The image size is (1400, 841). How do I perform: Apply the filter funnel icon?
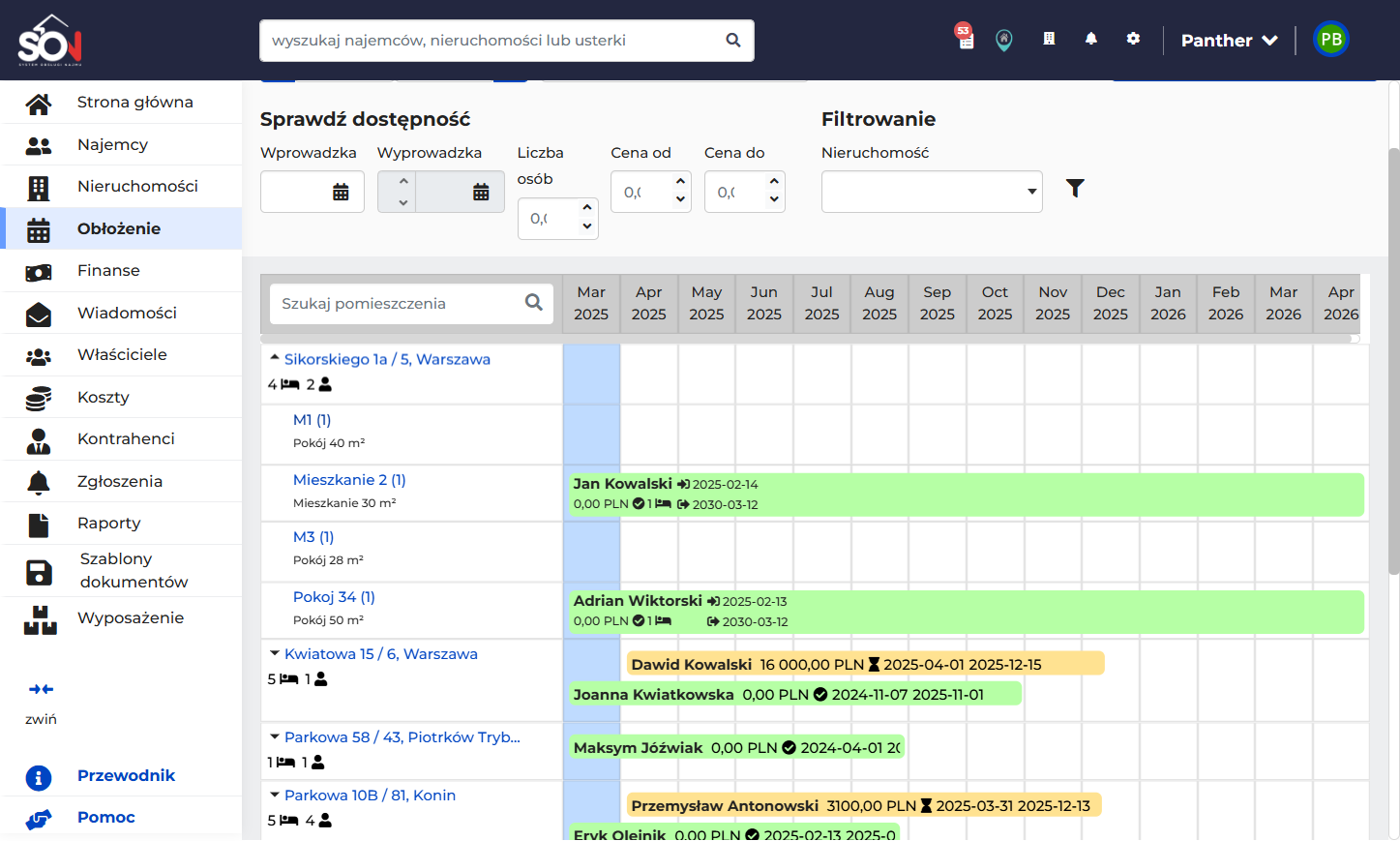coord(1075,188)
